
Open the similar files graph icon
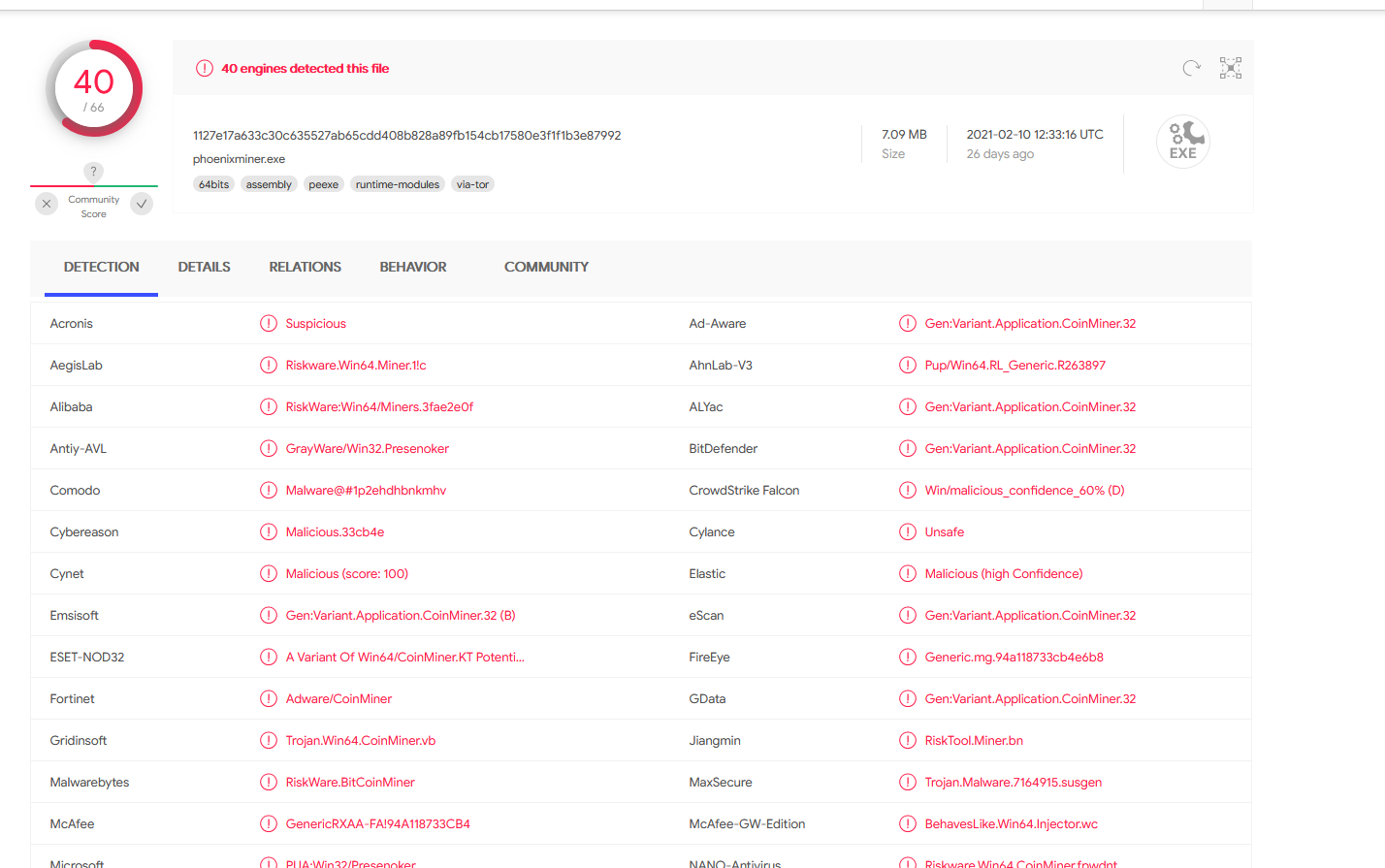1231,68
